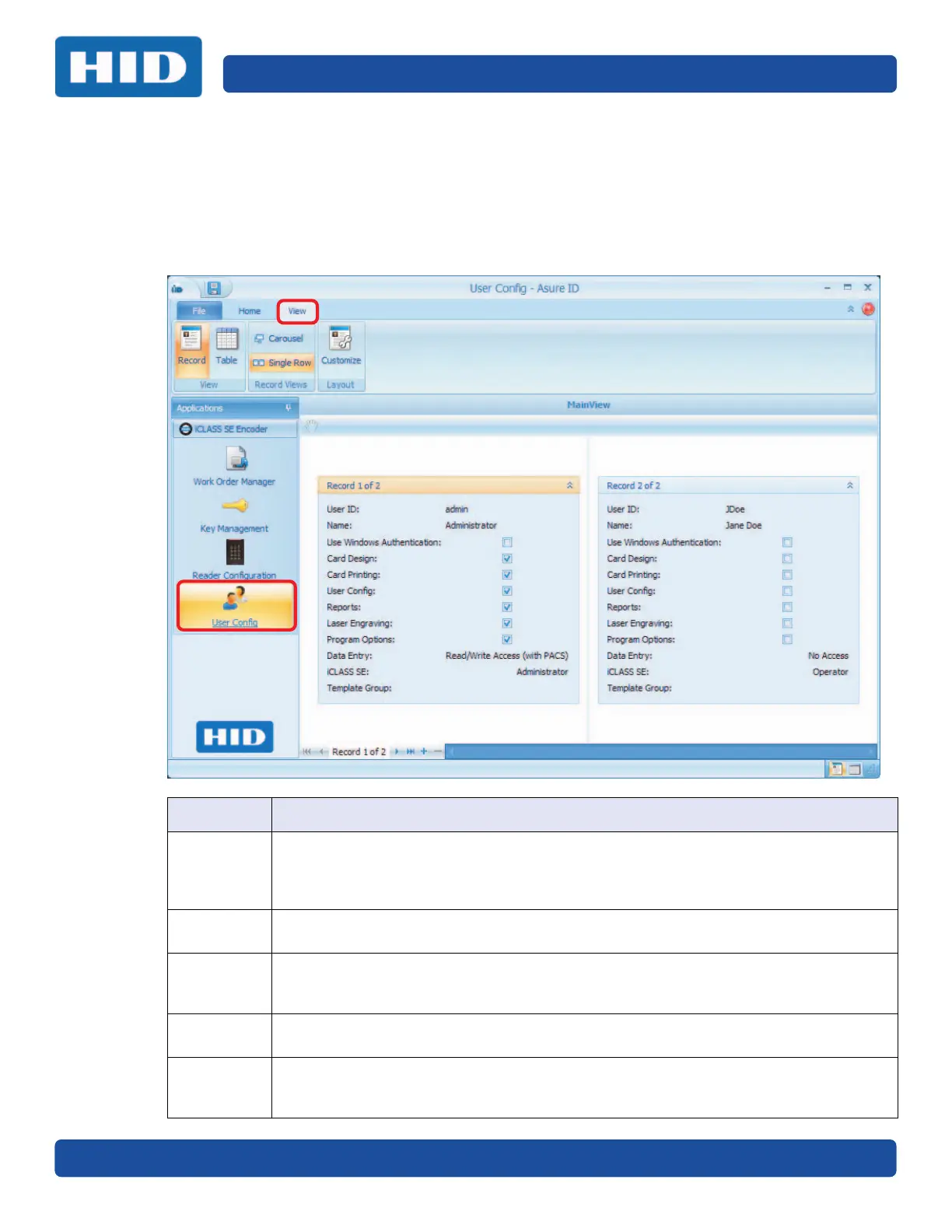Open the File tab
The width and height of the screenshot is (952, 1232).
click(x=199, y=311)
